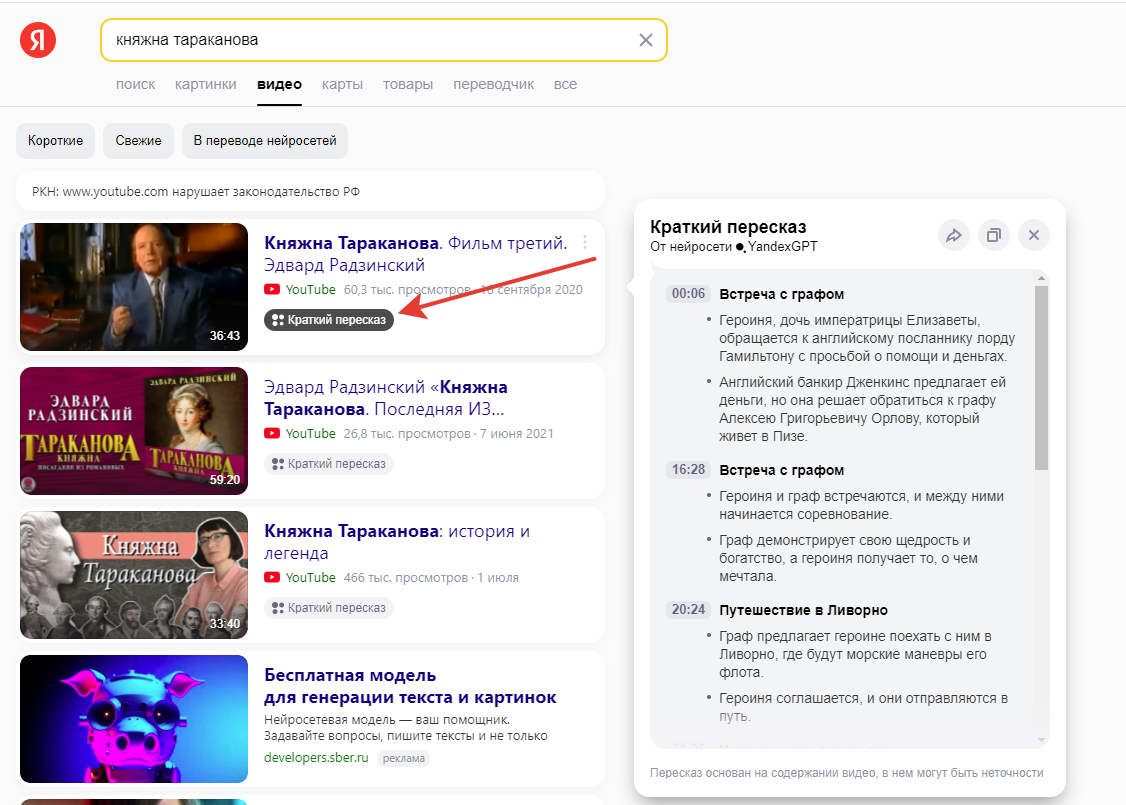The width and height of the screenshot is (1126, 805).
Task: Open the Княжна Тараканова: история и легенда link
Action: (397, 542)
